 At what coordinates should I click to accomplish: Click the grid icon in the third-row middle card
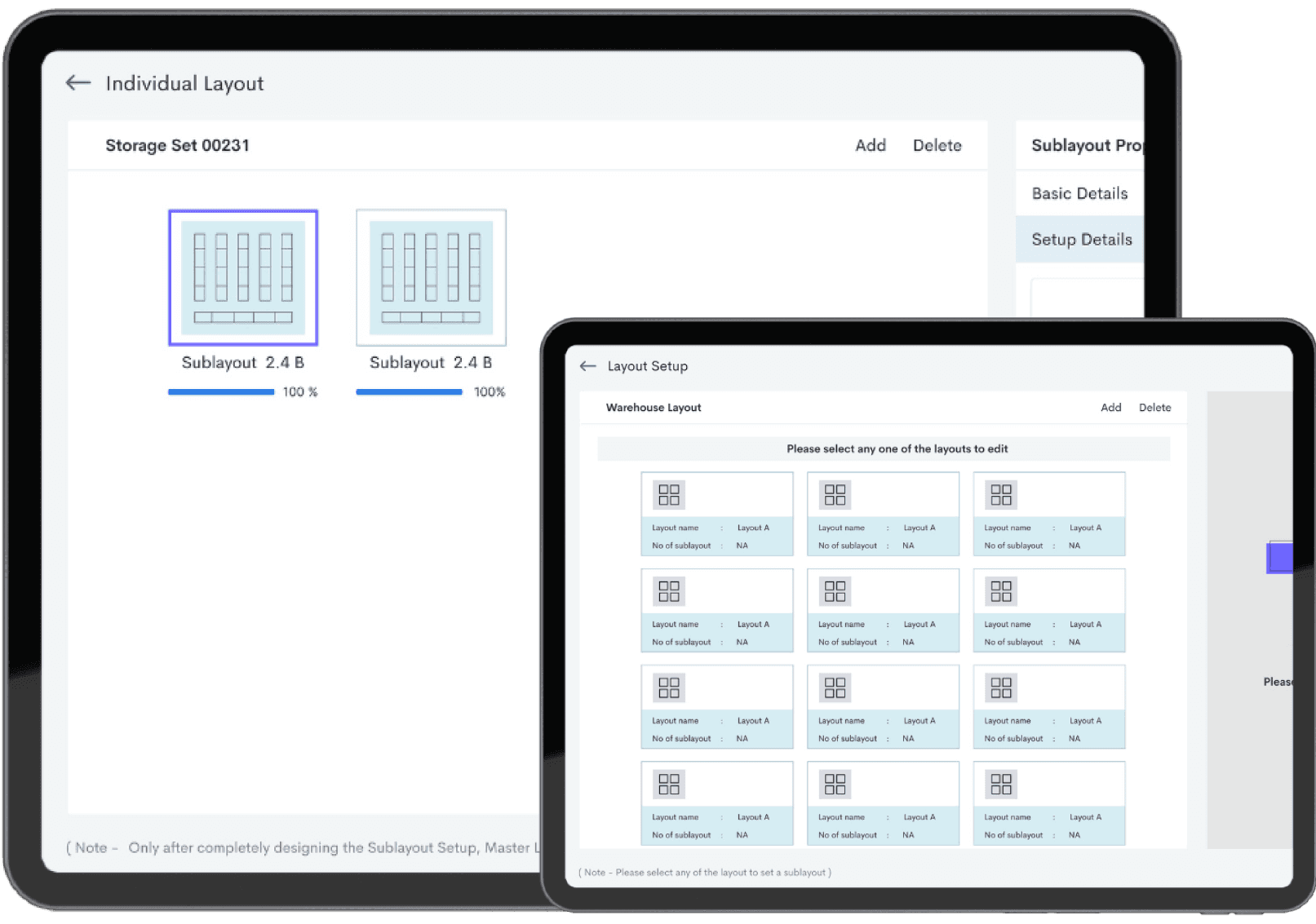[x=835, y=688]
